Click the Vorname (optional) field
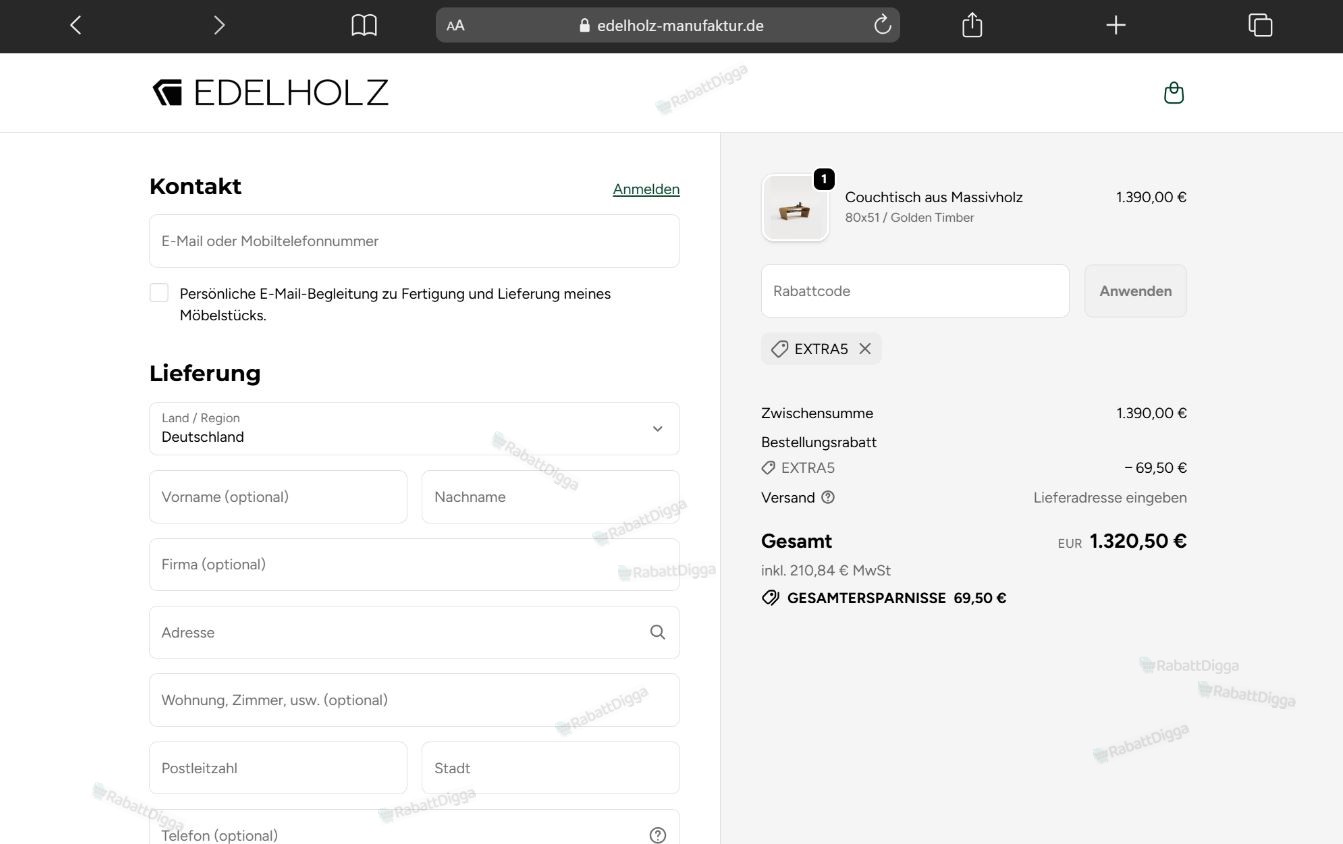This screenshot has width=1343, height=844. [x=278, y=497]
